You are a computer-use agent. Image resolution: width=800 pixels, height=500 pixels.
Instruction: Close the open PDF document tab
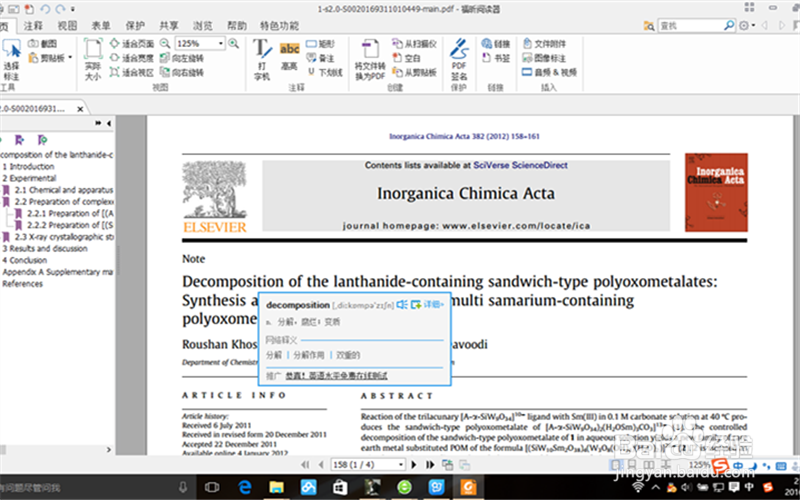pos(80,109)
